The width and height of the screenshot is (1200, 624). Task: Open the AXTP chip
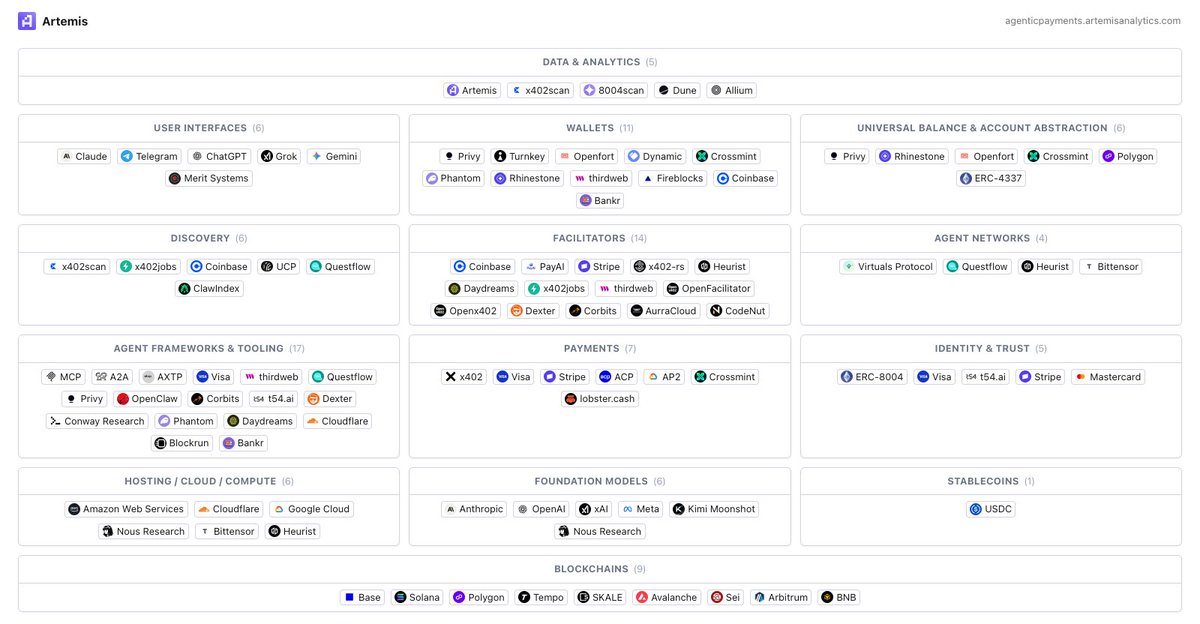point(163,376)
